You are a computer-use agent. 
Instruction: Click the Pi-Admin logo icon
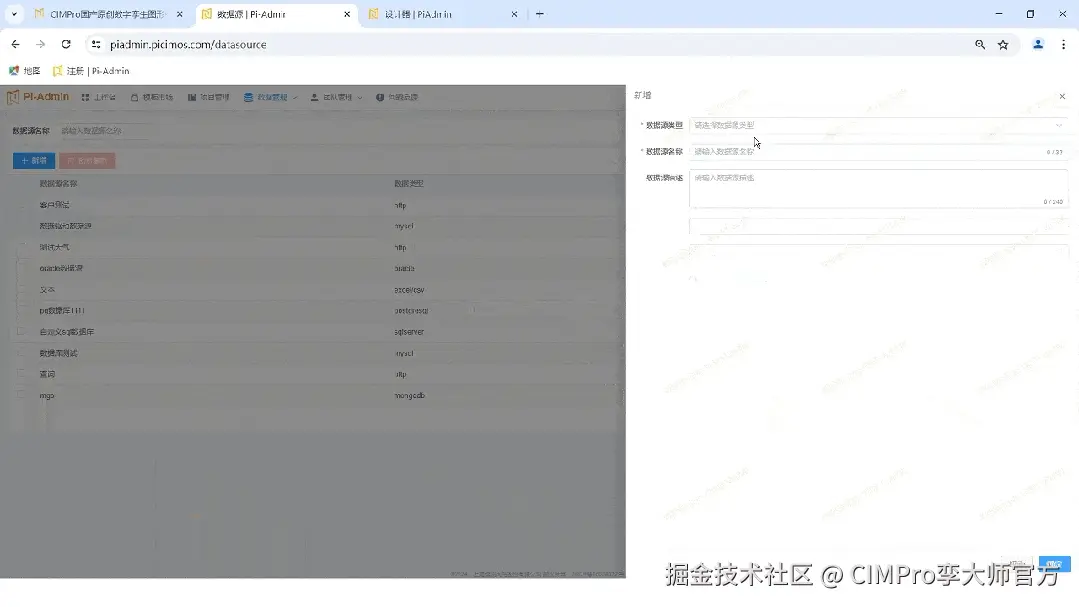pyautogui.click(x=14, y=97)
